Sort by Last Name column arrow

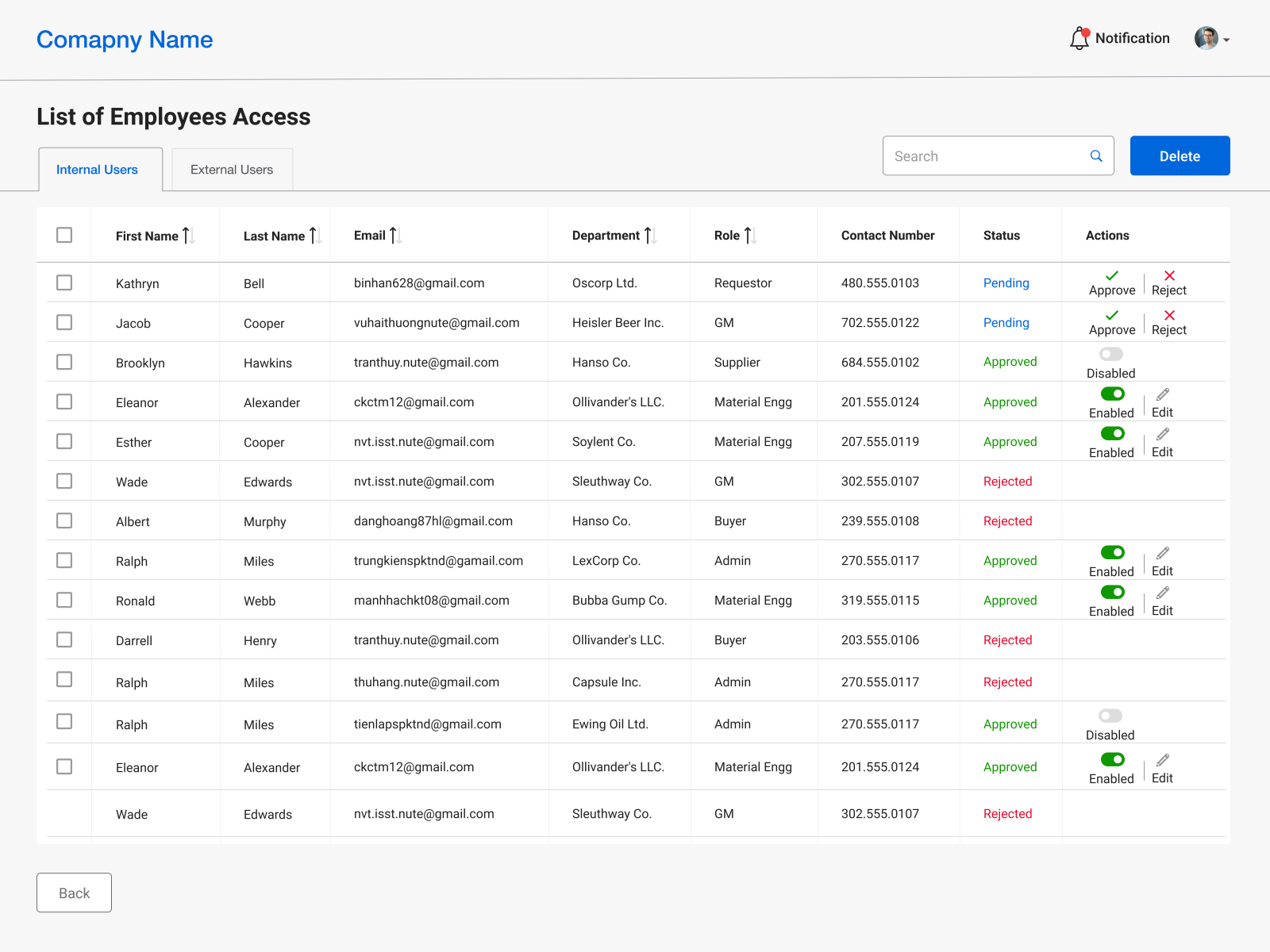[x=315, y=236]
